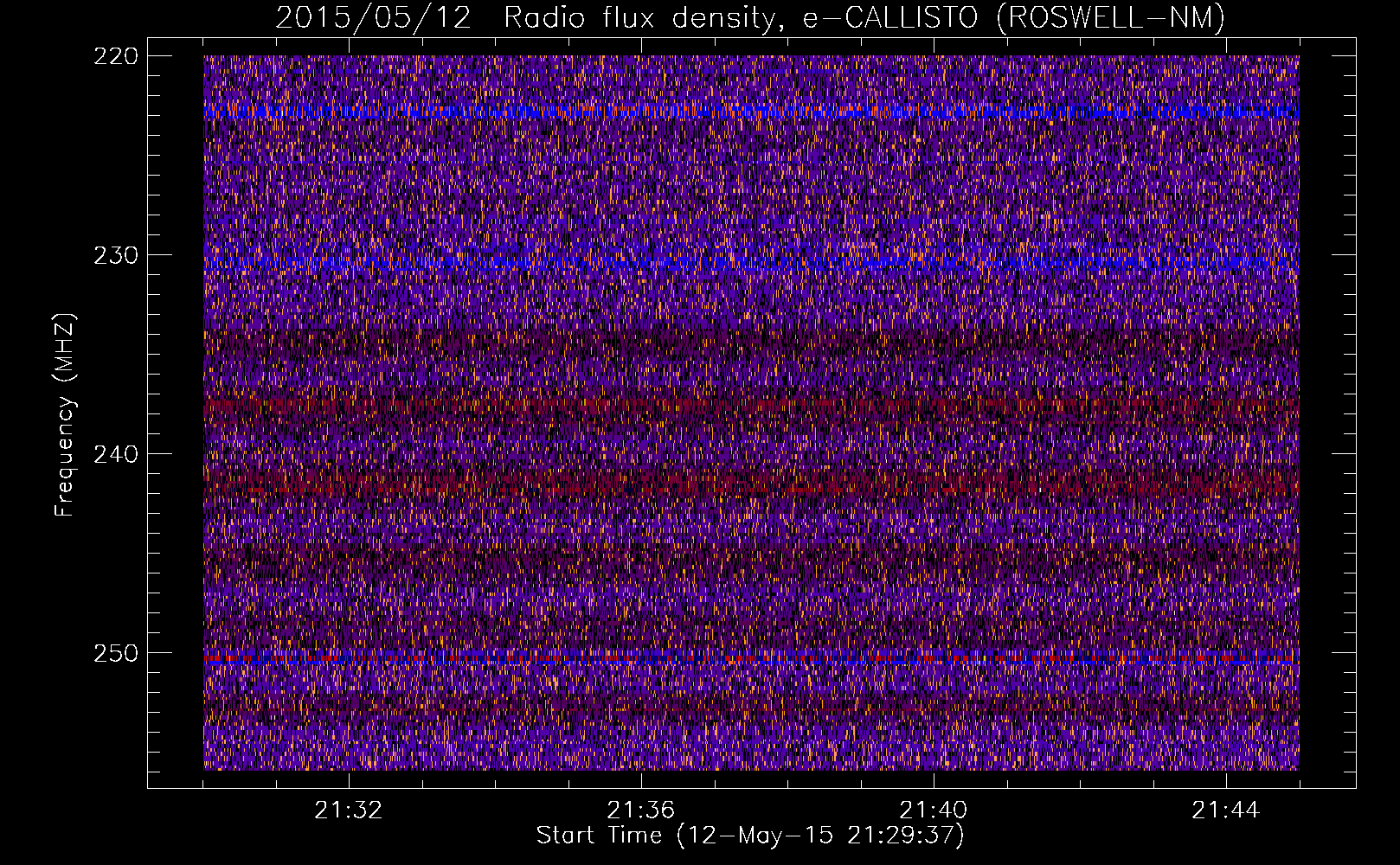The height and width of the screenshot is (865, 1400).
Task: Click the 220 frequency tick label
Action: tap(115, 56)
